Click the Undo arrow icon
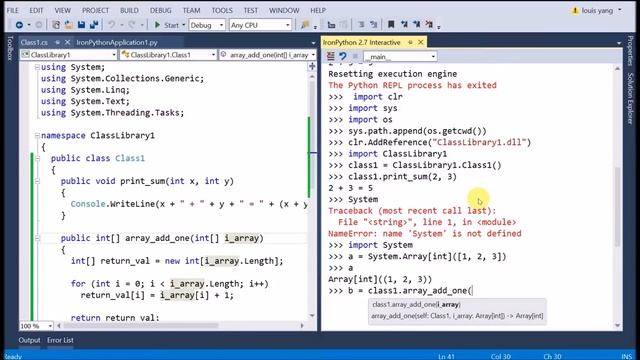This screenshot has height=360, width=640. [111, 25]
